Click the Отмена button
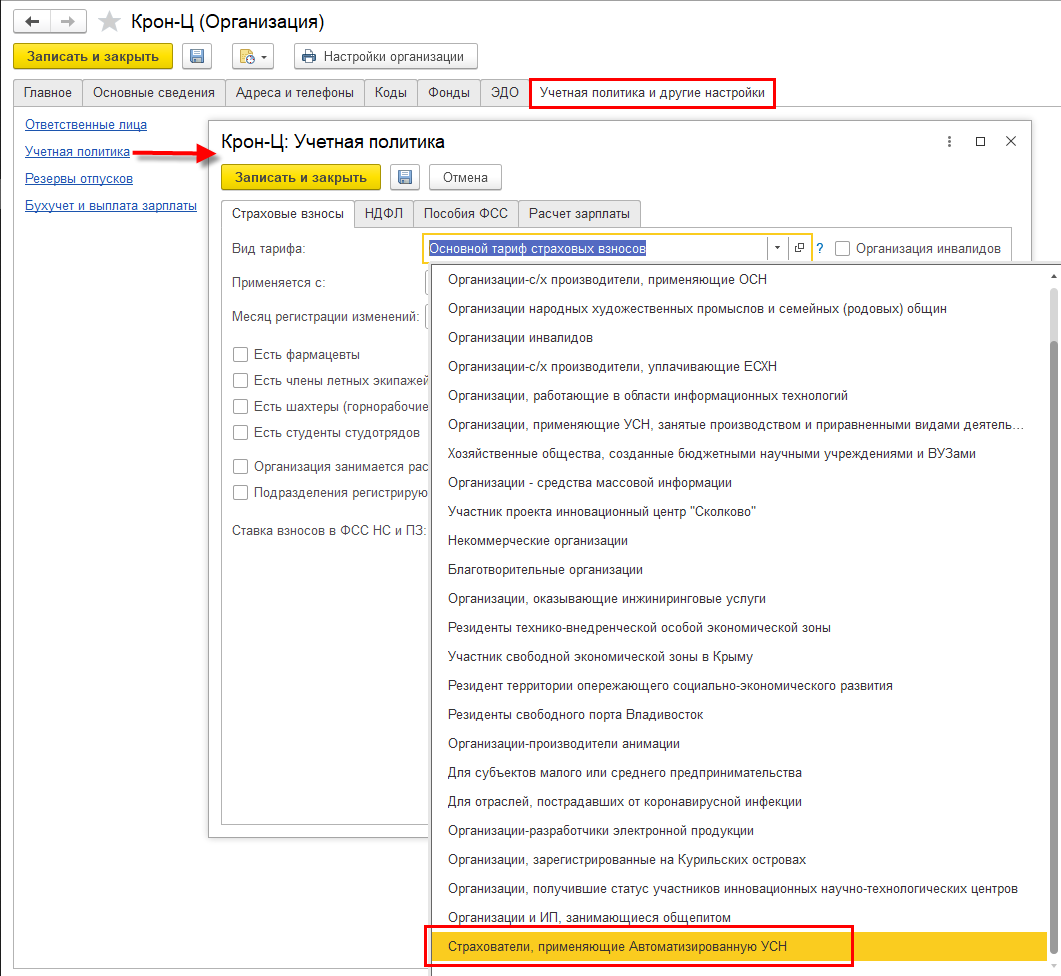Viewport: 1061px width, 976px height. click(x=465, y=177)
